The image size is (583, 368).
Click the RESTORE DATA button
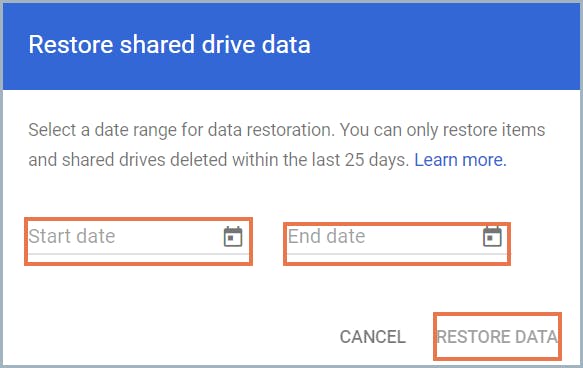pos(497,337)
